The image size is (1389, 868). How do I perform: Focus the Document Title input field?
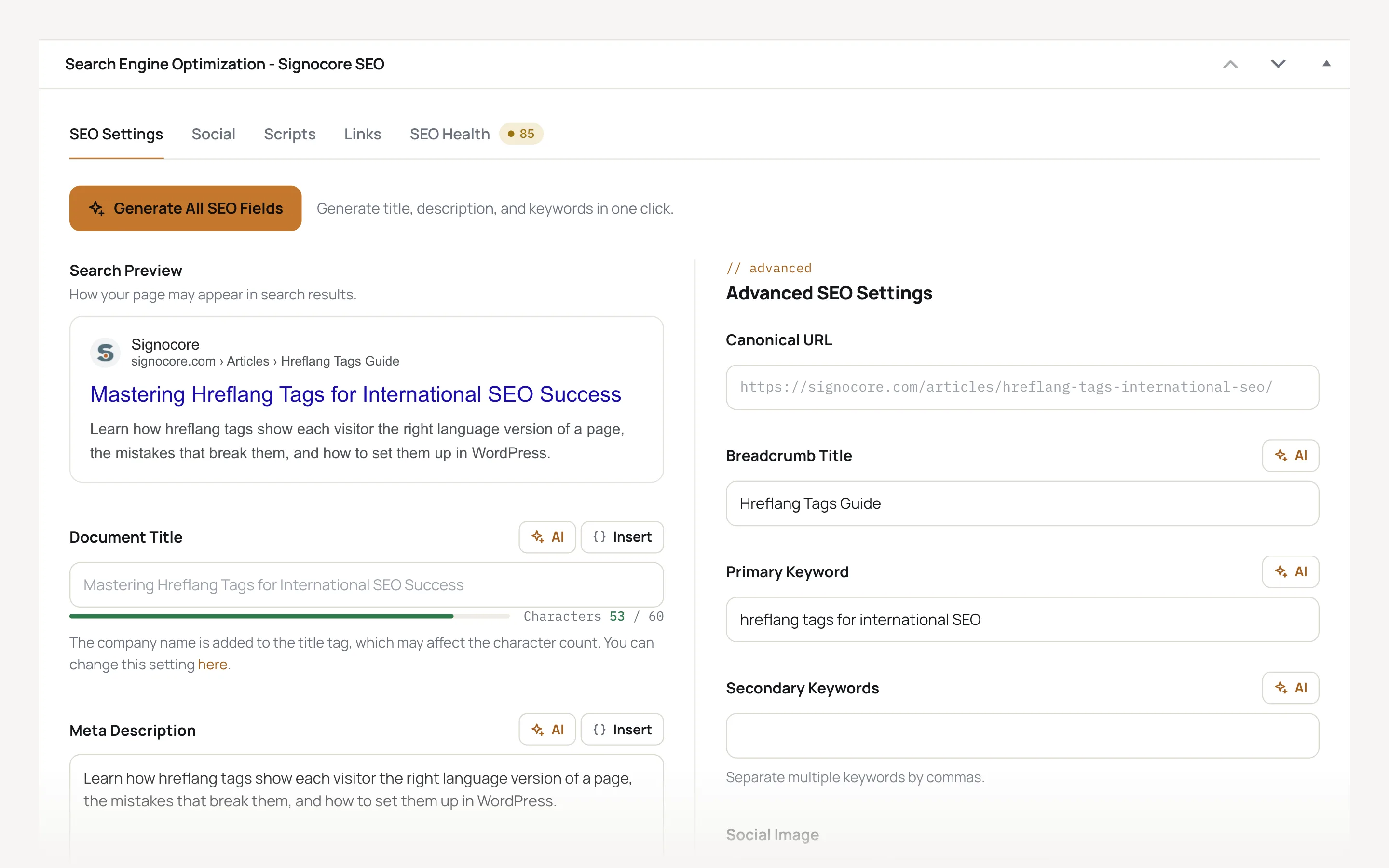366,584
